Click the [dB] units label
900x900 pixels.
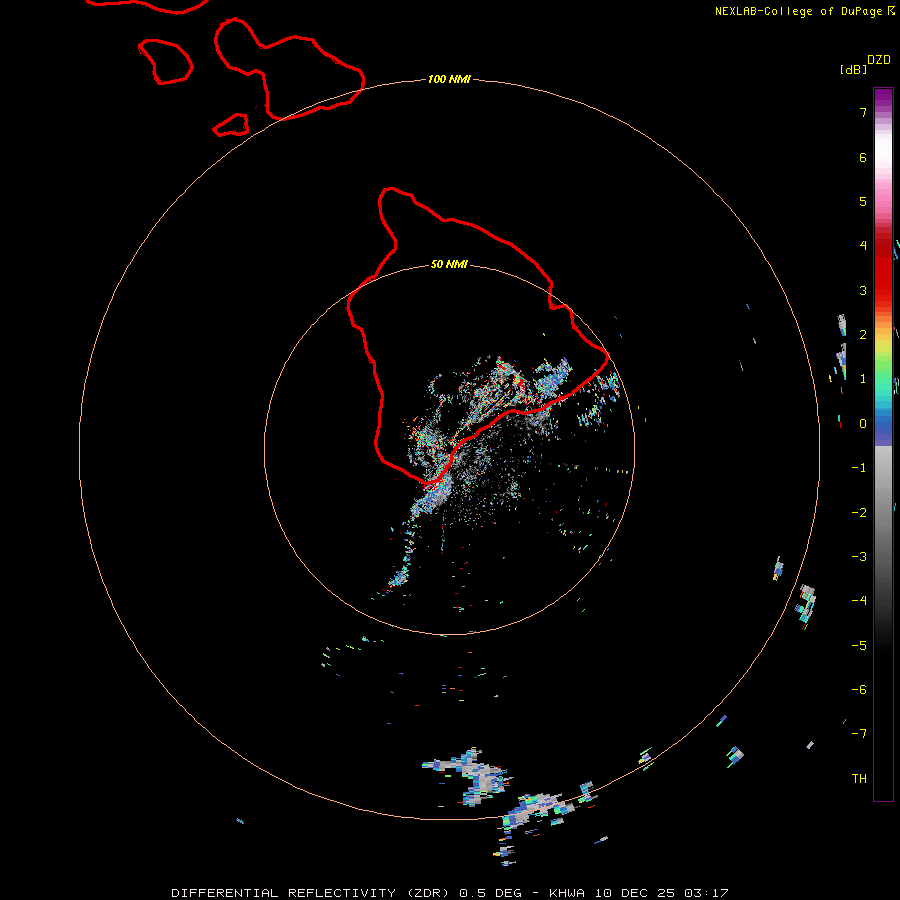pyautogui.click(x=854, y=70)
